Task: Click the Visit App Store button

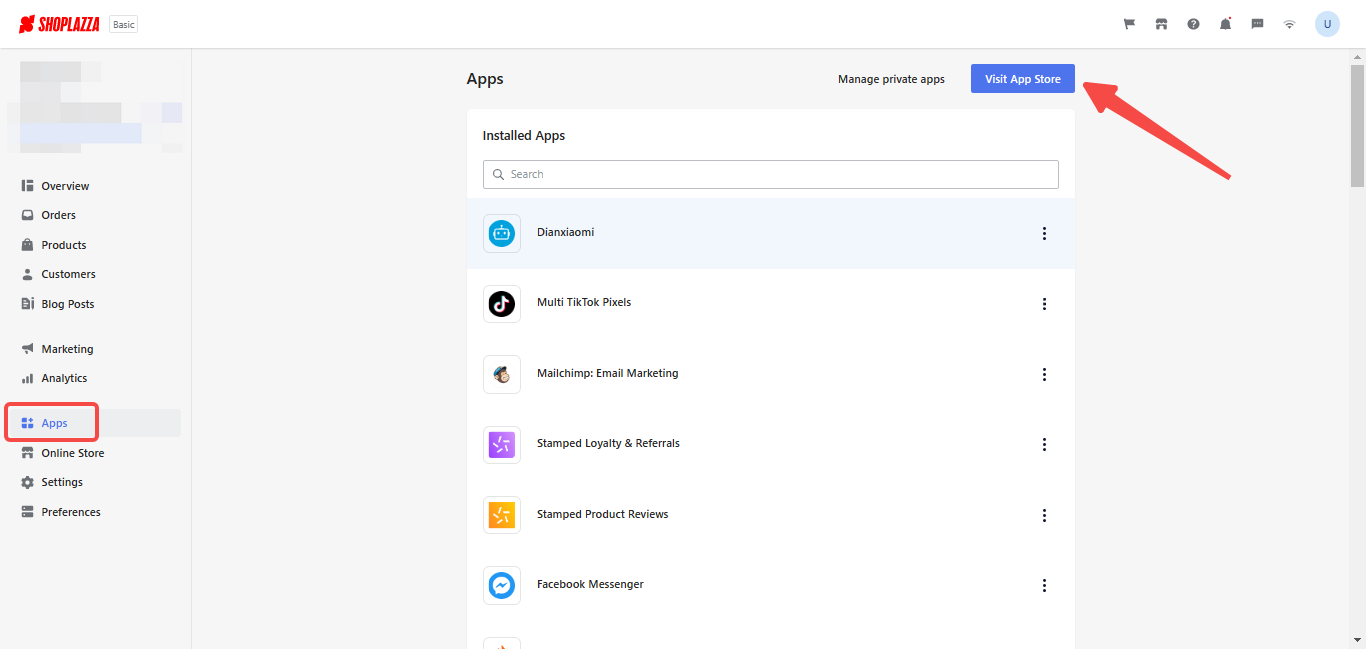Action: click(1023, 79)
